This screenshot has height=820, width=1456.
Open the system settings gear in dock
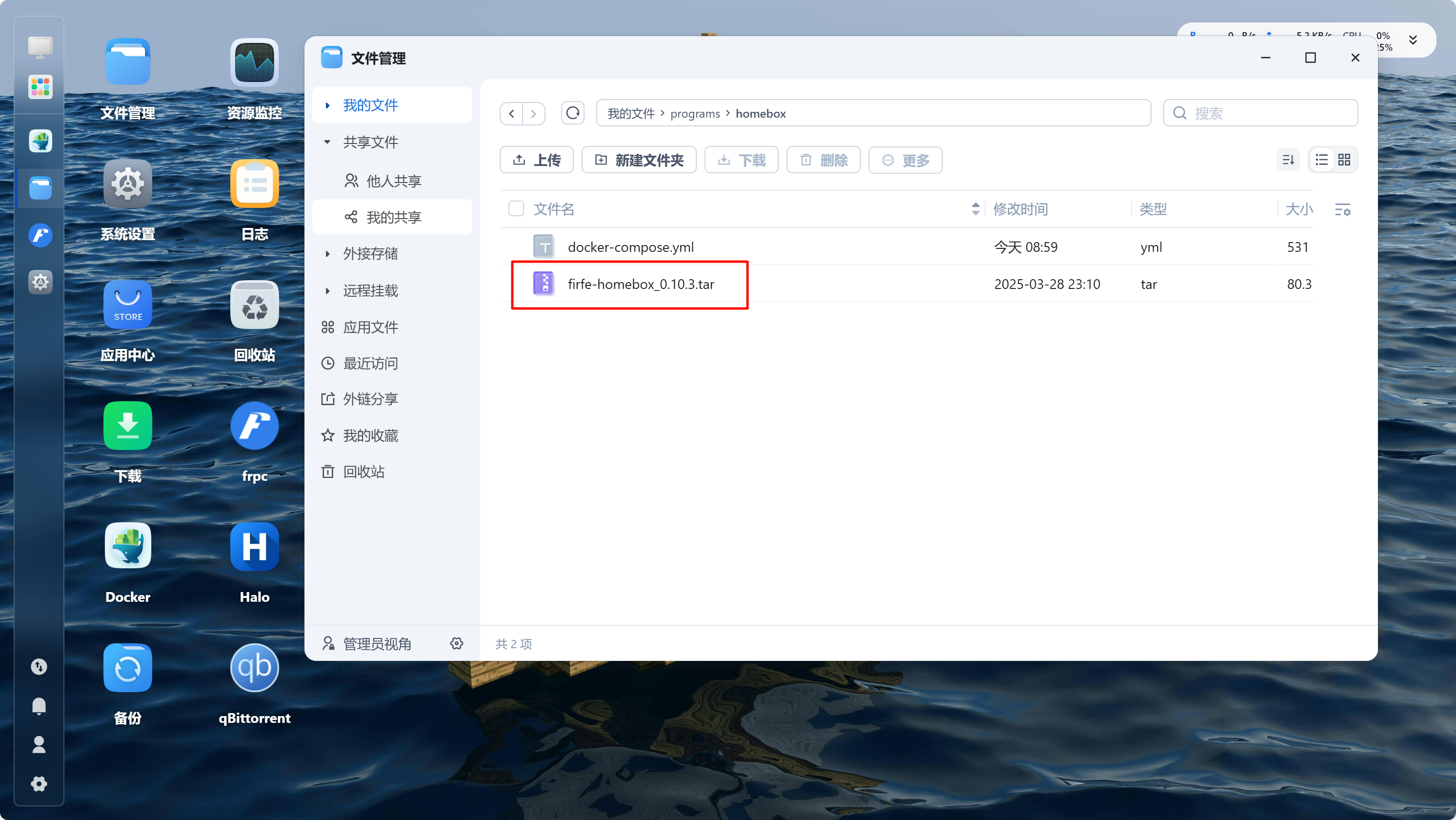point(40,282)
